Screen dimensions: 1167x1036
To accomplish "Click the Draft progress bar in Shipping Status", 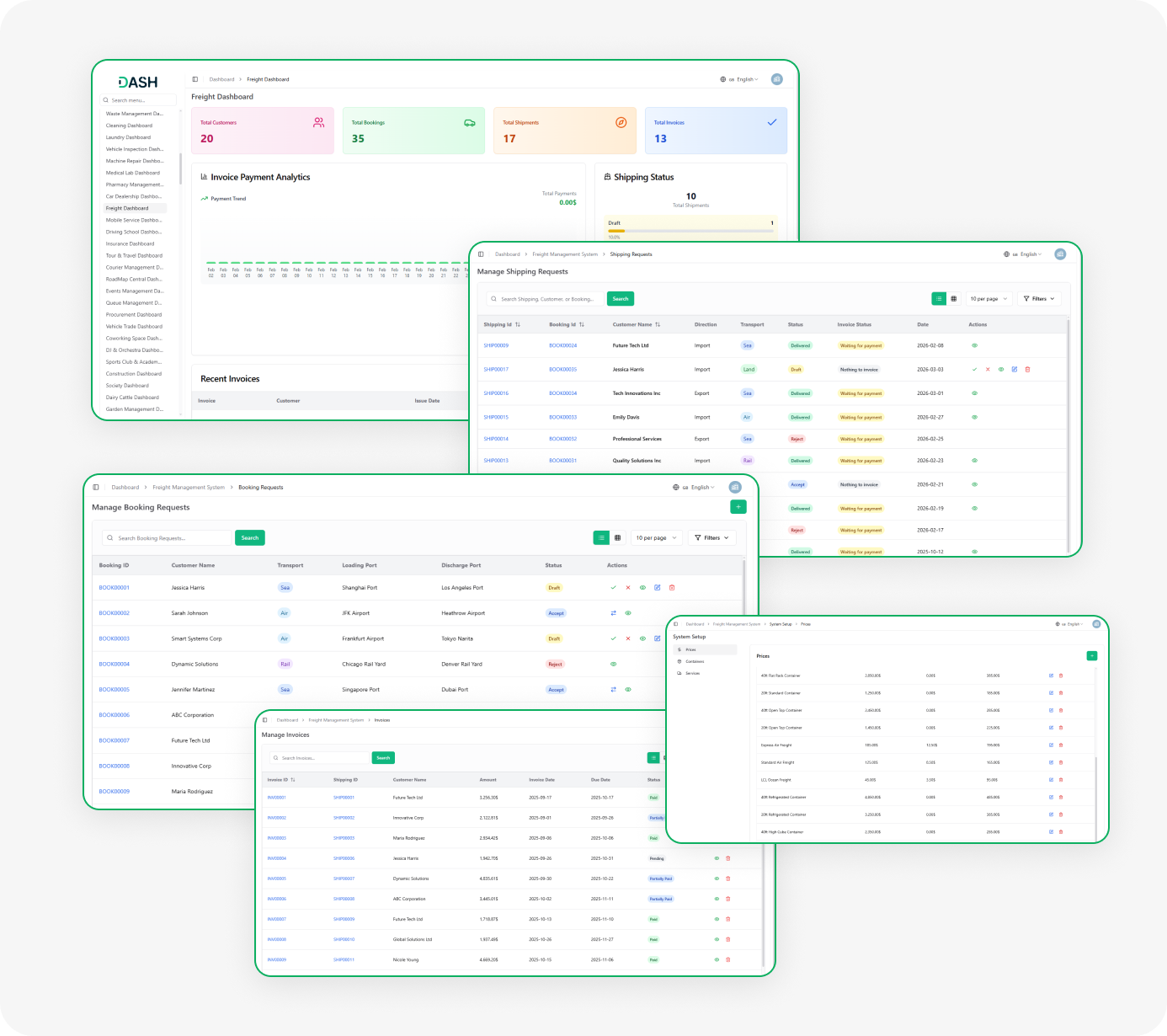I will pos(690,231).
